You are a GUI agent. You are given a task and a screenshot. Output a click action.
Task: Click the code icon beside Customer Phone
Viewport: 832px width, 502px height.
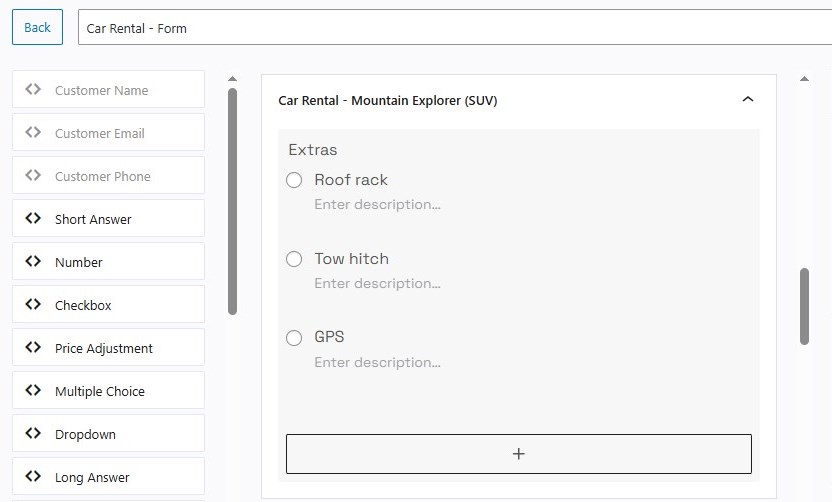point(33,175)
